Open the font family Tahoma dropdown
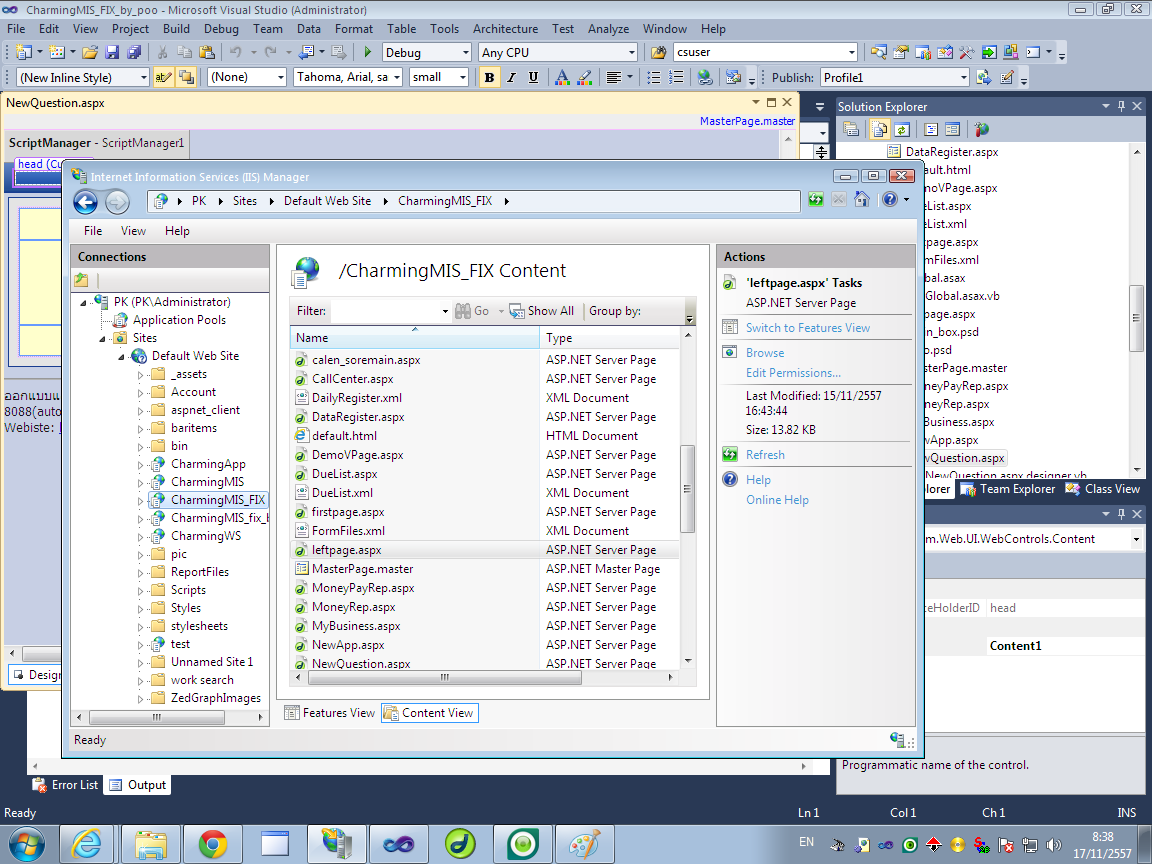This screenshot has width=1152, height=864. (397, 77)
